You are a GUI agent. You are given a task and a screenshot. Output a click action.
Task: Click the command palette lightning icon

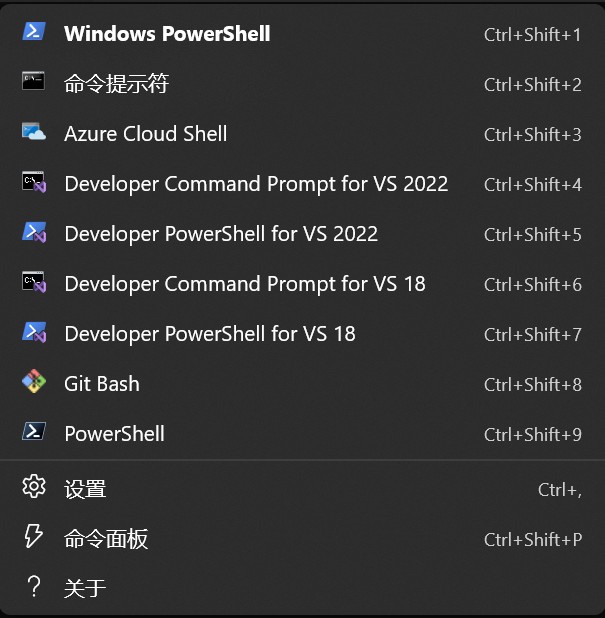(34, 536)
